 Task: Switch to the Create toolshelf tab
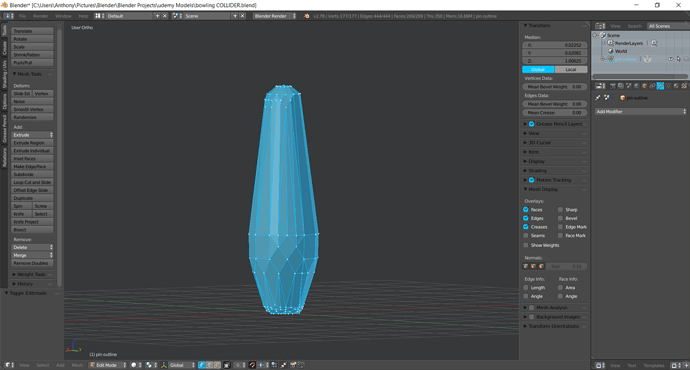tap(4, 48)
